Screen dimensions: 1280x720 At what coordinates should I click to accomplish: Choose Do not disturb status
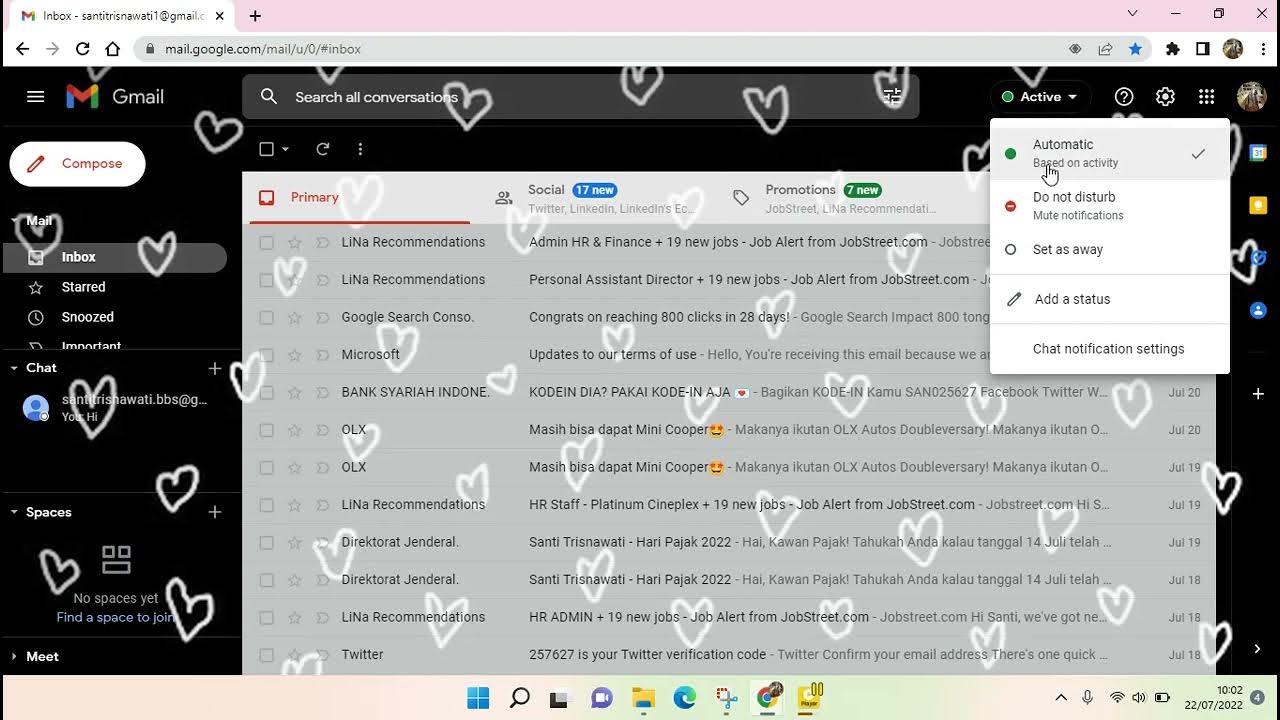point(1109,206)
